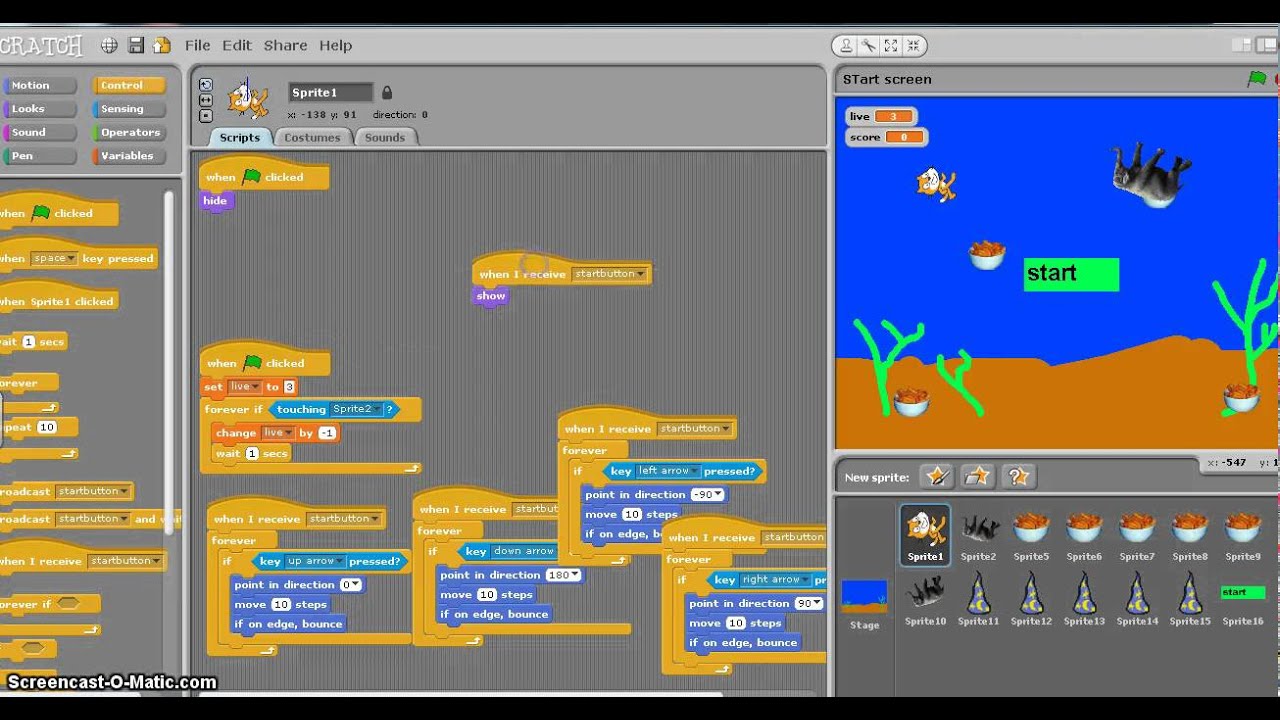Select Sprite11 wizard hat sprite

978,600
